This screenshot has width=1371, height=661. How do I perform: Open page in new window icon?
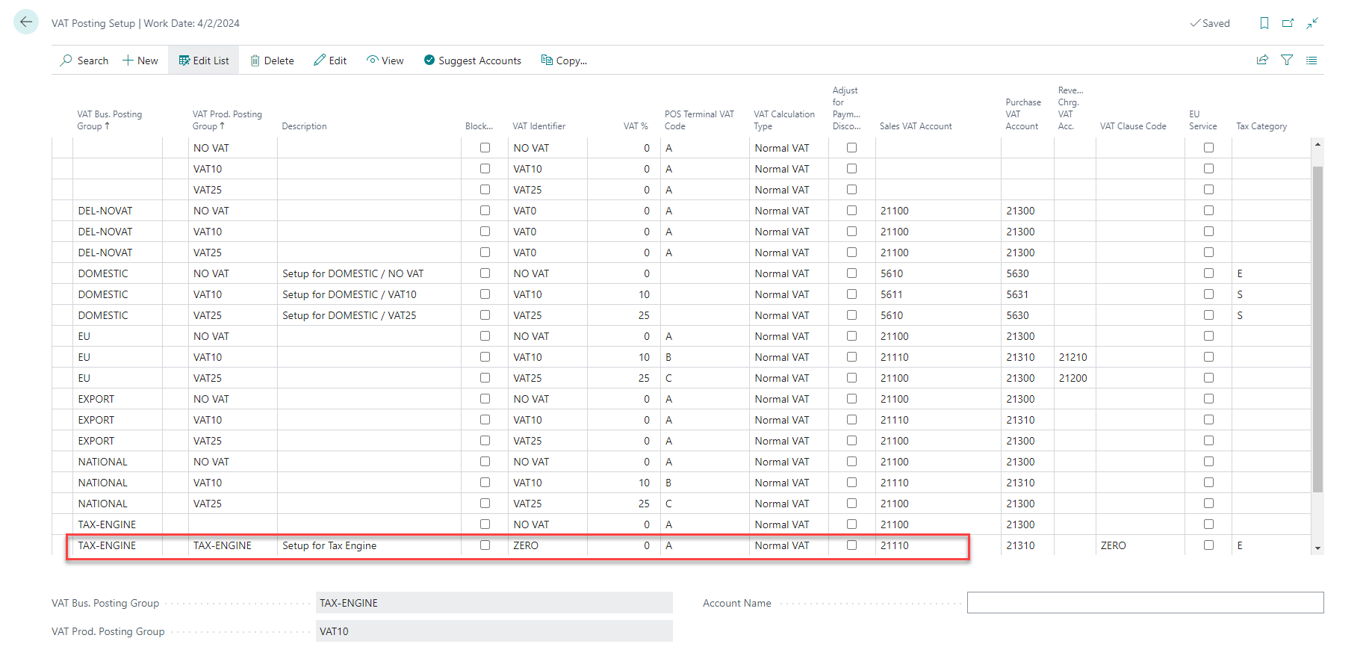(x=1288, y=23)
